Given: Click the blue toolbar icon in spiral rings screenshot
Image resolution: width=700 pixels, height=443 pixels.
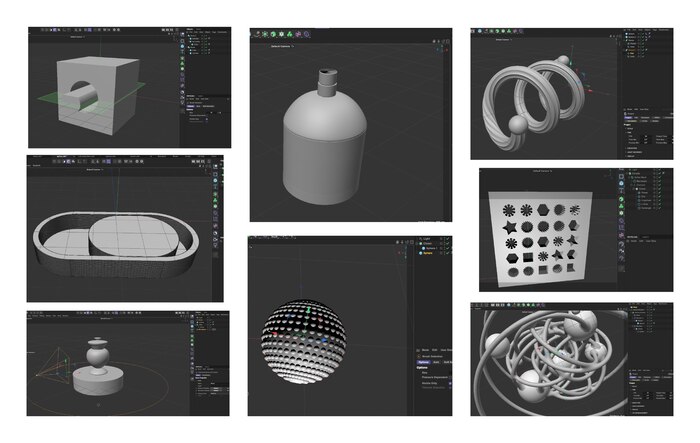Looking at the screenshot, I should click(480, 31).
